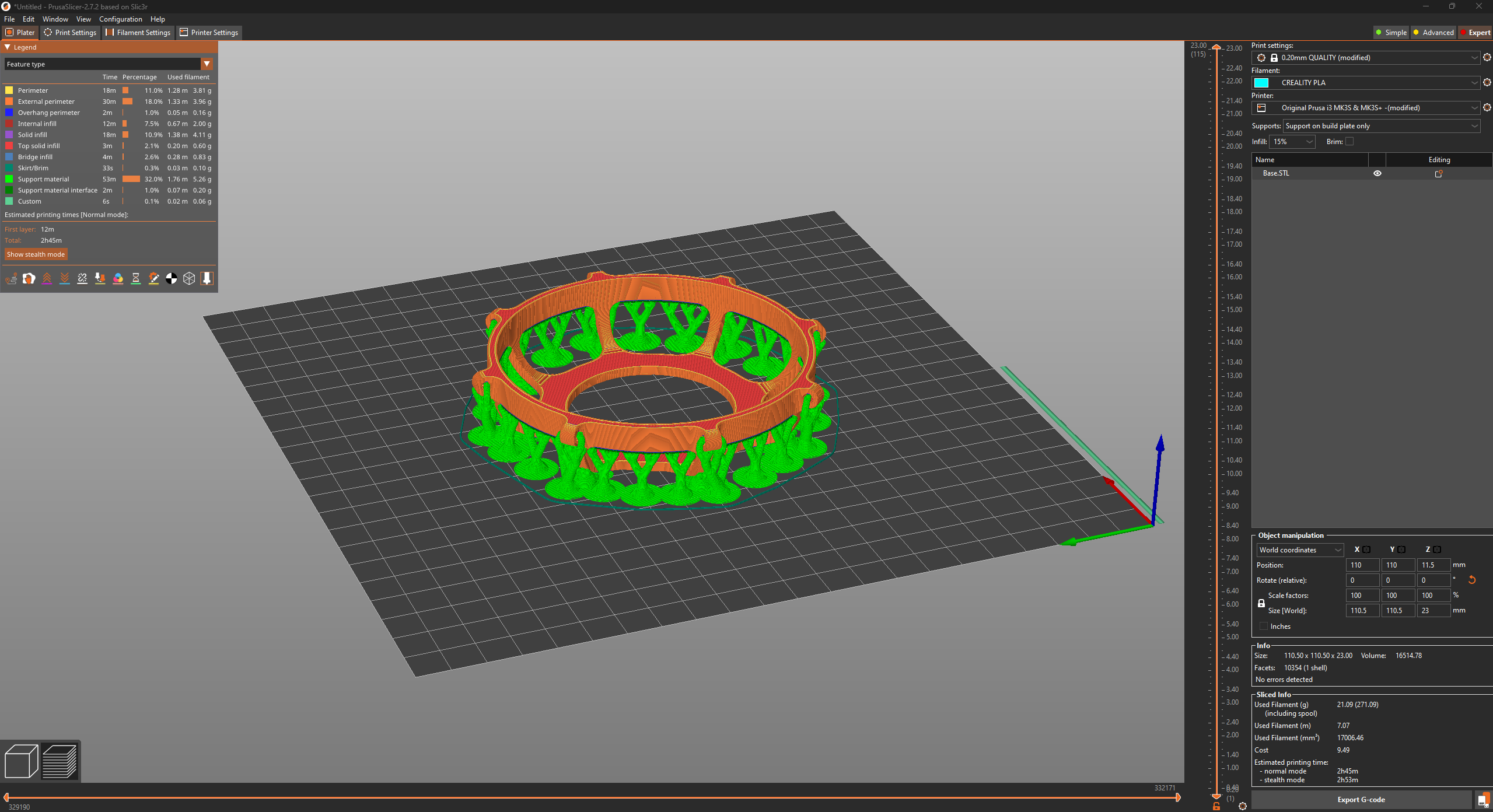The width and height of the screenshot is (1493, 812).
Task: Toggle Base.STL visibility eye
Action: tap(1377, 173)
